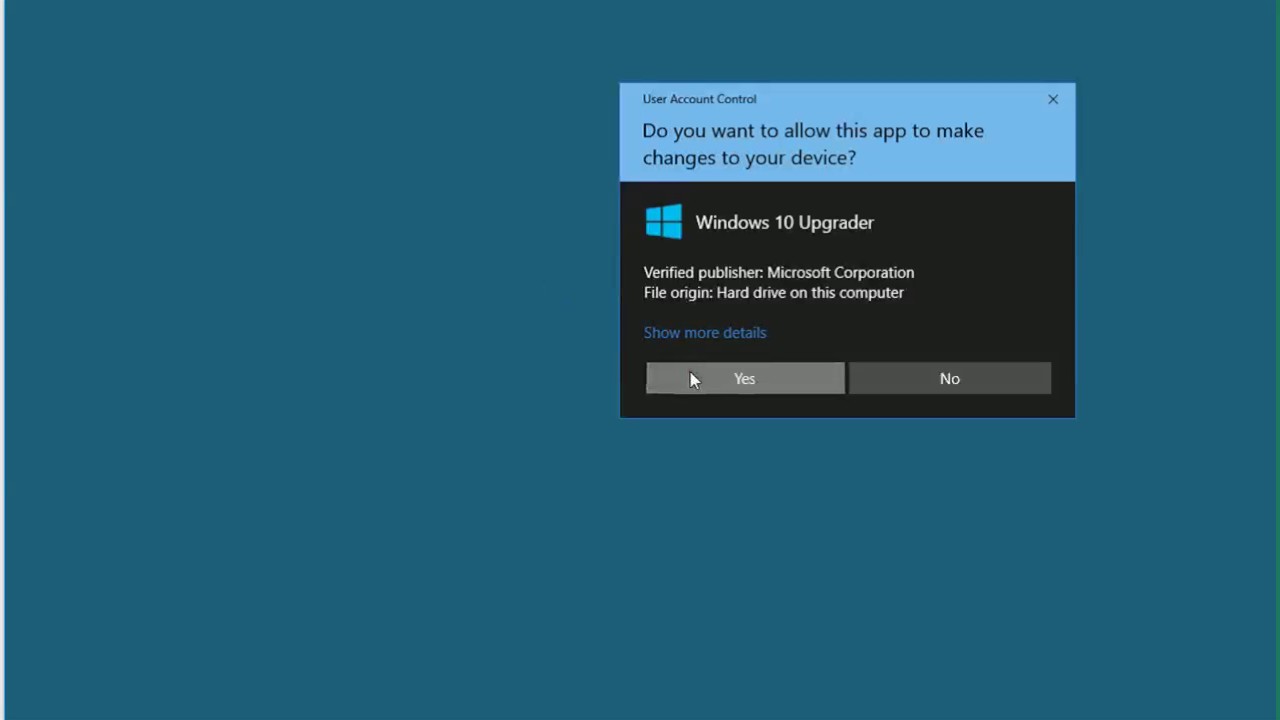1280x720 pixels.
Task: Close the User Account Control dialog
Action: (1053, 99)
